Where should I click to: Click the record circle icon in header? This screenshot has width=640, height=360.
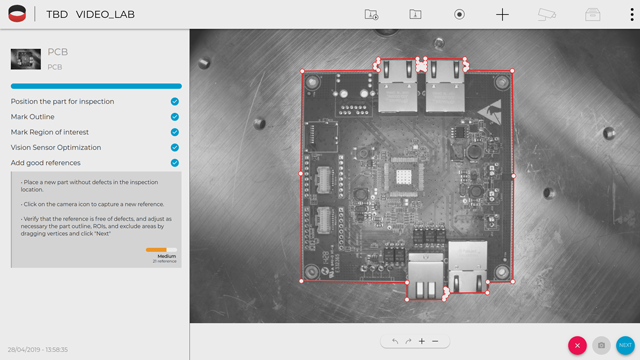[x=459, y=15]
